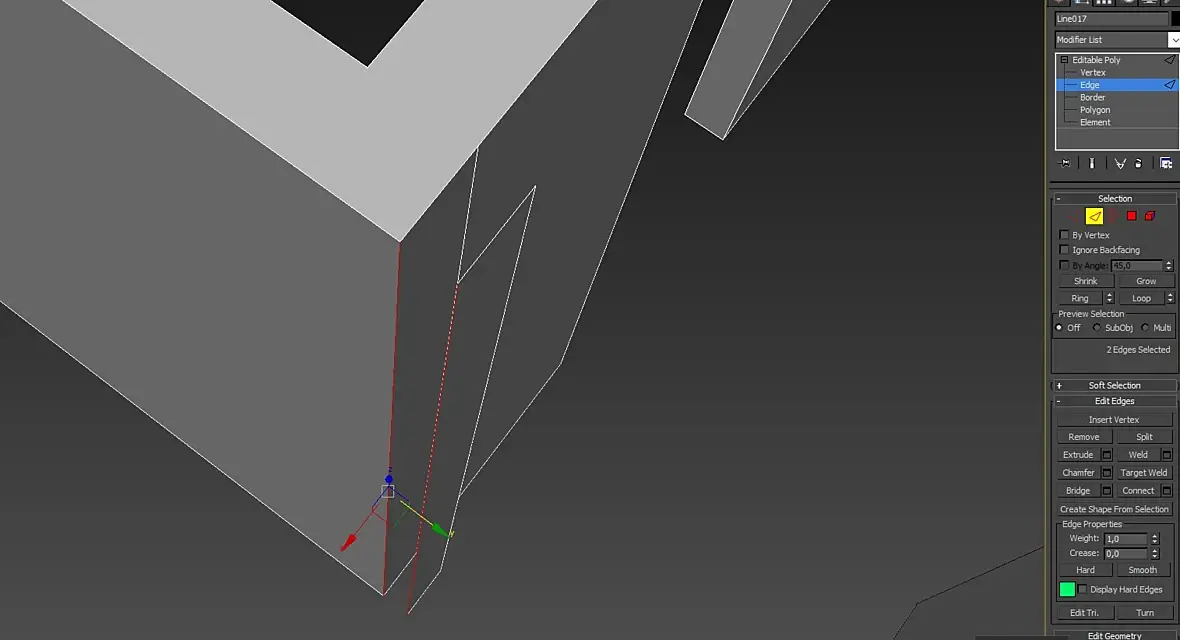Click the Insert Vertex button

(x=1114, y=419)
